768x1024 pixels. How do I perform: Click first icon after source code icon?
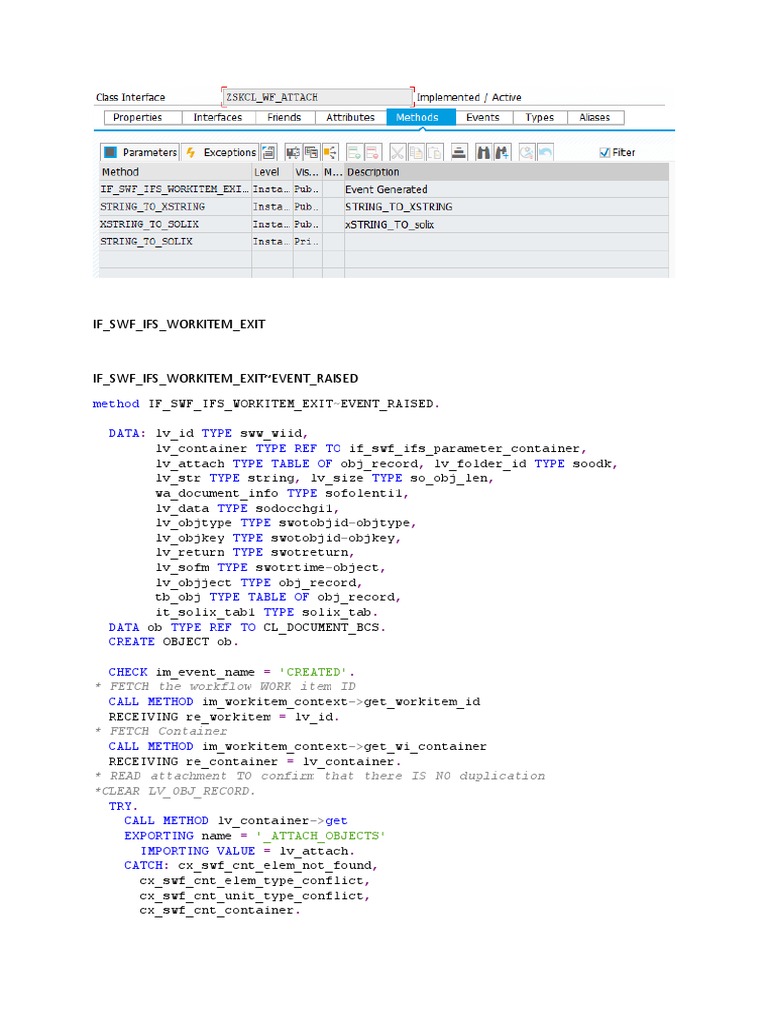tap(293, 152)
